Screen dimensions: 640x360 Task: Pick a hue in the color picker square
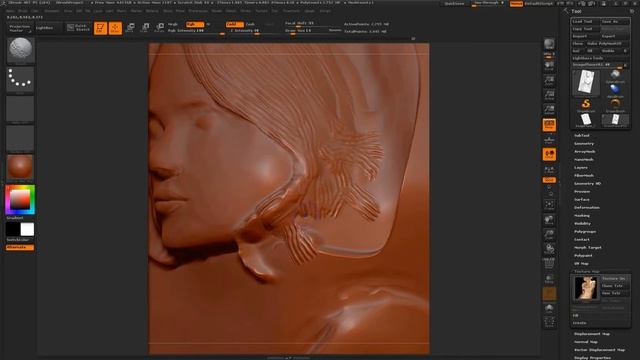click(x=20, y=200)
